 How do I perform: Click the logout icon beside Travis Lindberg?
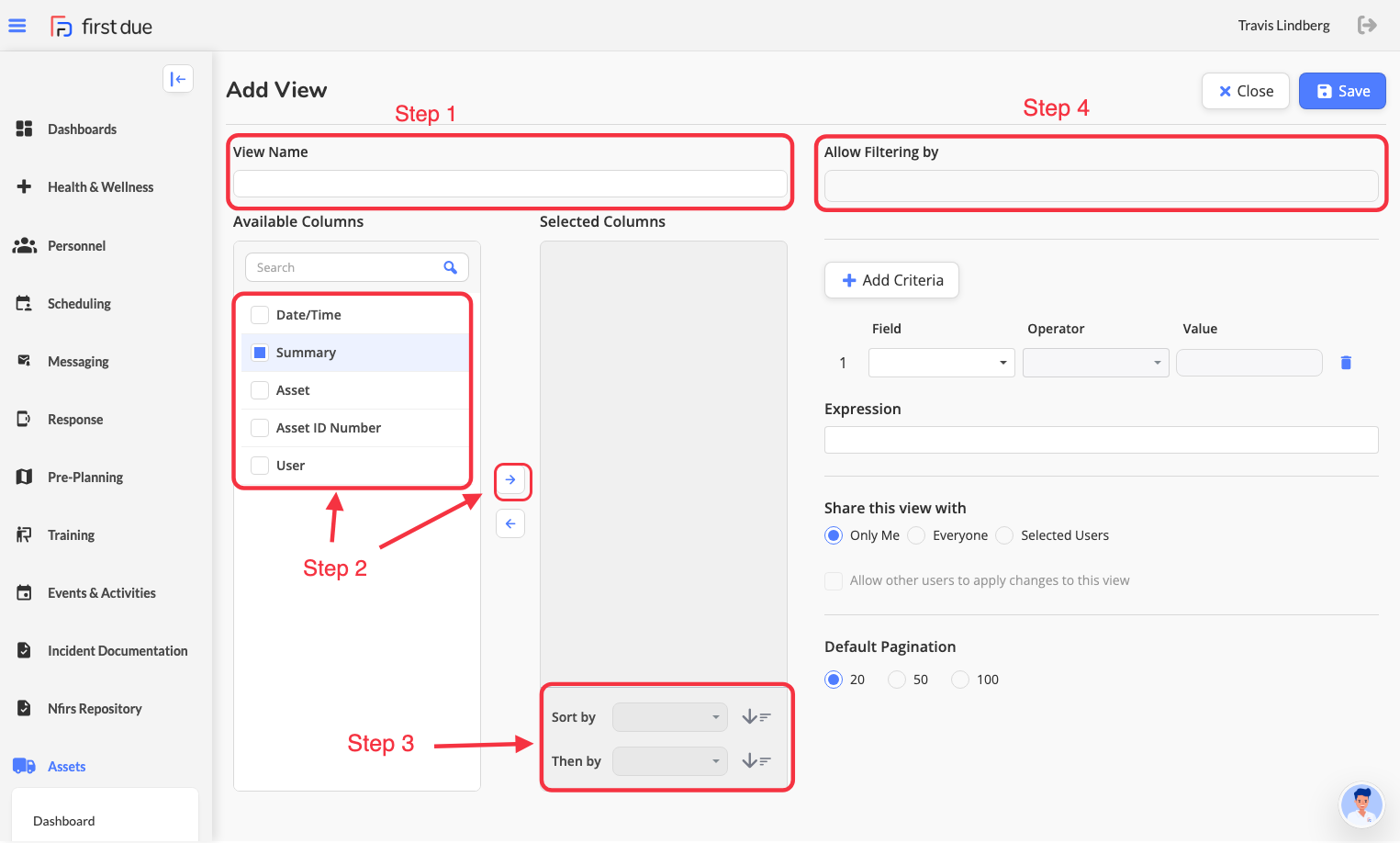tap(1367, 25)
